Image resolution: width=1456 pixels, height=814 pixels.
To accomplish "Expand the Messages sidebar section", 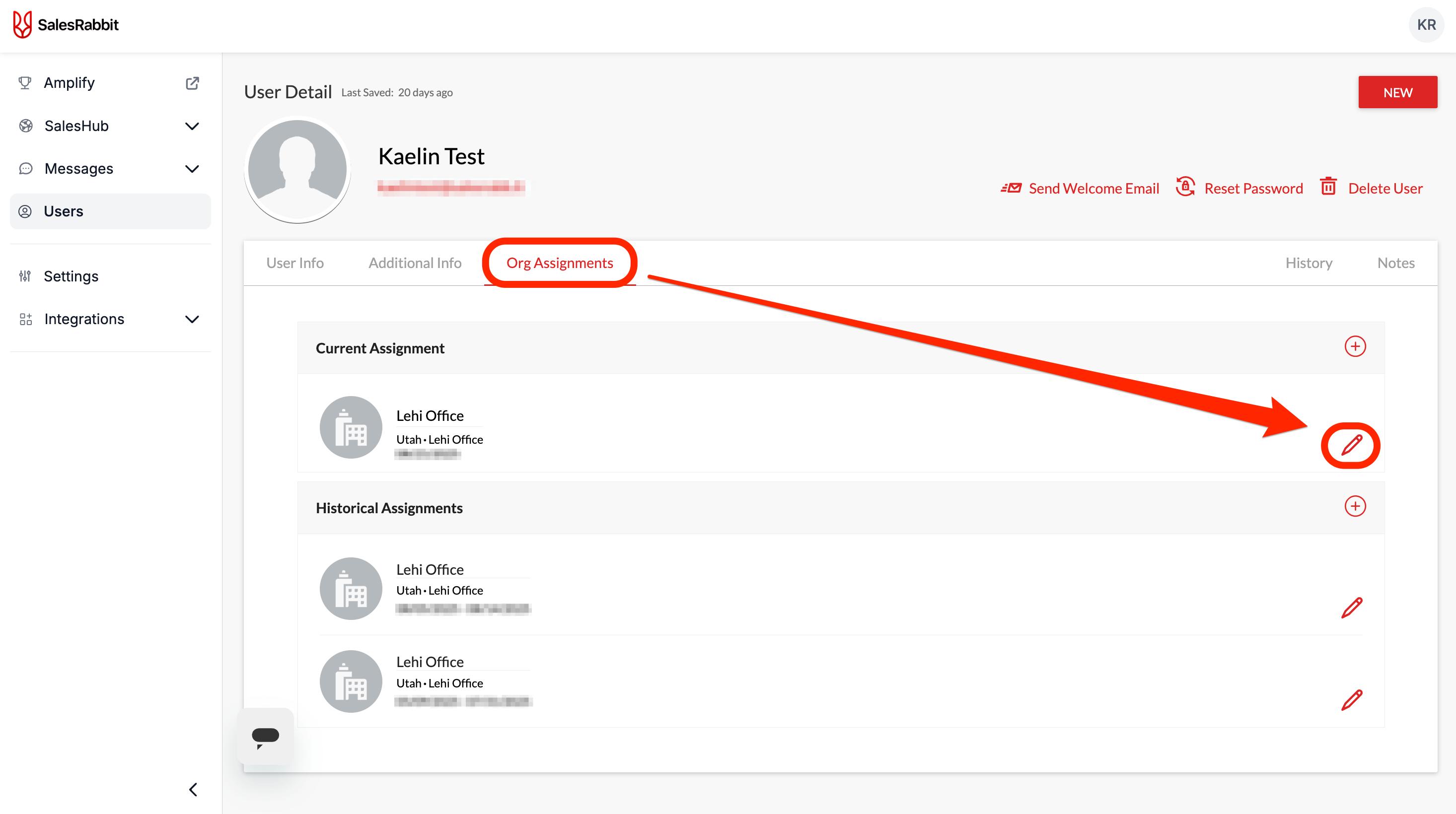I will [192, 169].
